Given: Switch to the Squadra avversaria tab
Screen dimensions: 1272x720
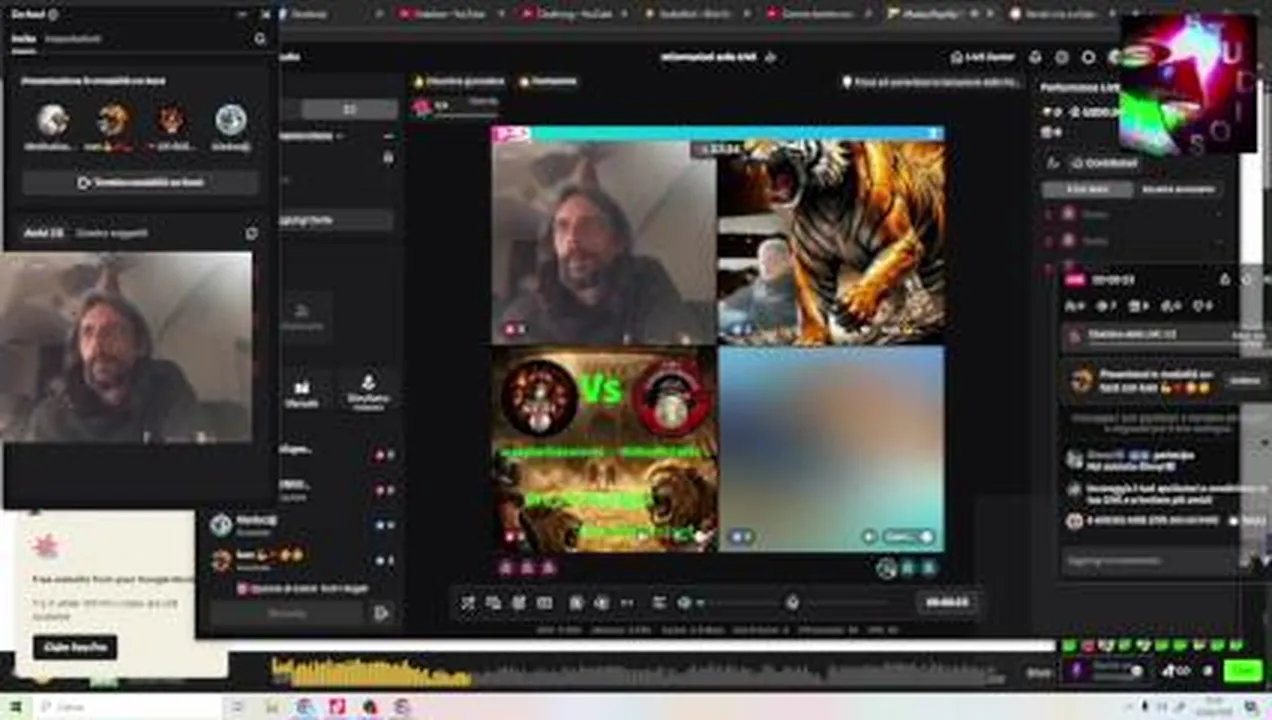Looking at the screenshot, I should pos(1178,189).
